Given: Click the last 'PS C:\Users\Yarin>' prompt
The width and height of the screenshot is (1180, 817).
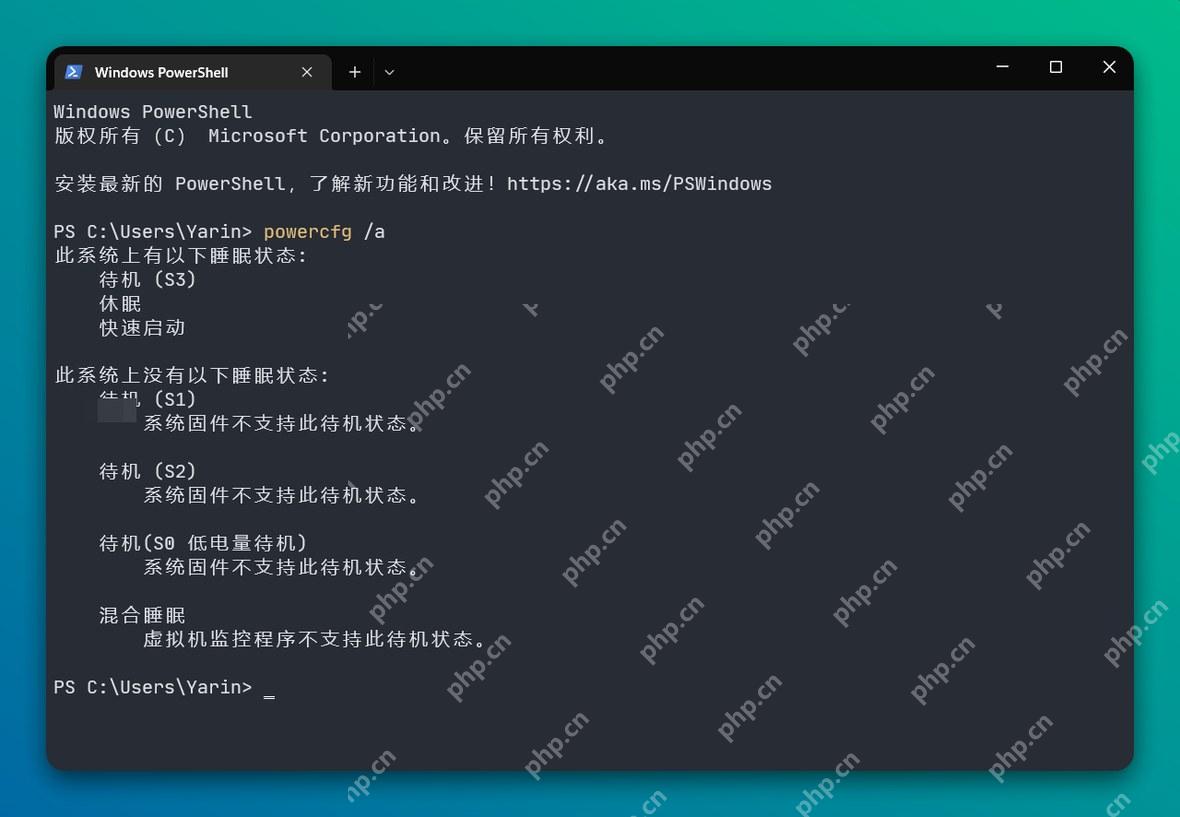Looking at the screenshot, I should [153, 687].
